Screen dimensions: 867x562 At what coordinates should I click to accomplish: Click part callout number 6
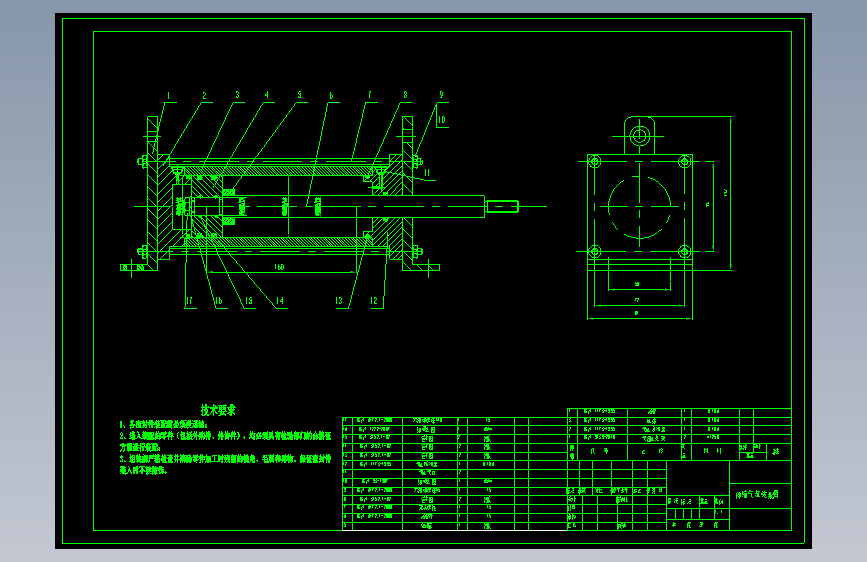331,96
